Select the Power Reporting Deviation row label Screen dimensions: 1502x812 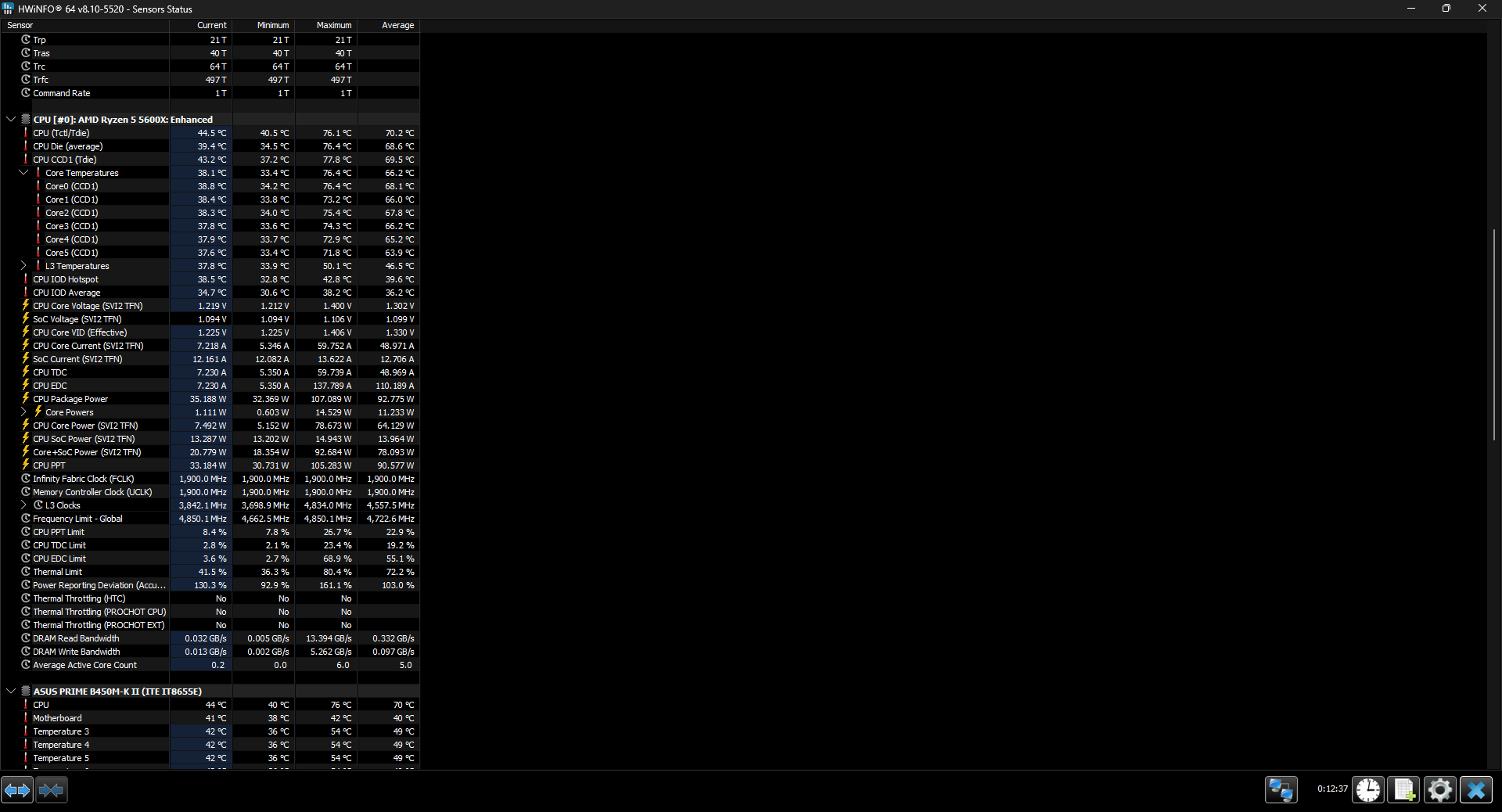pyautogui.click(x=99, y=585)
